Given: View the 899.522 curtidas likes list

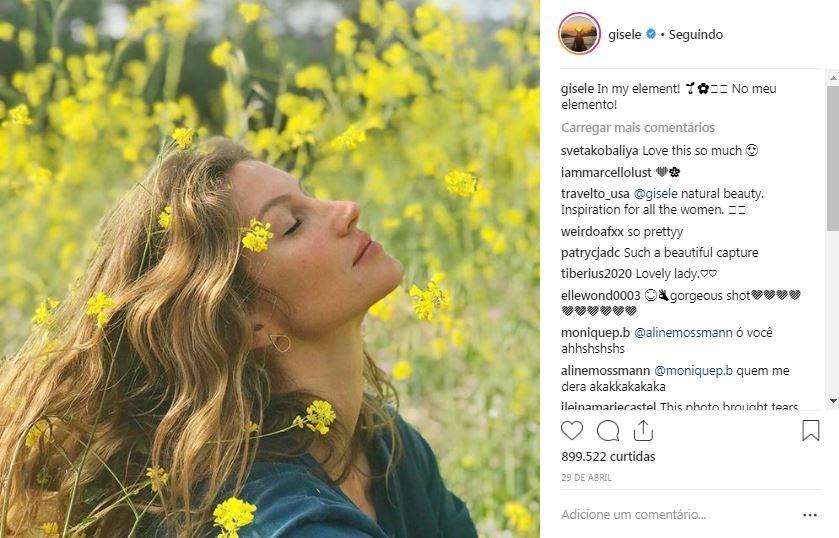Looking at the screenshot, I should [608, 457].
